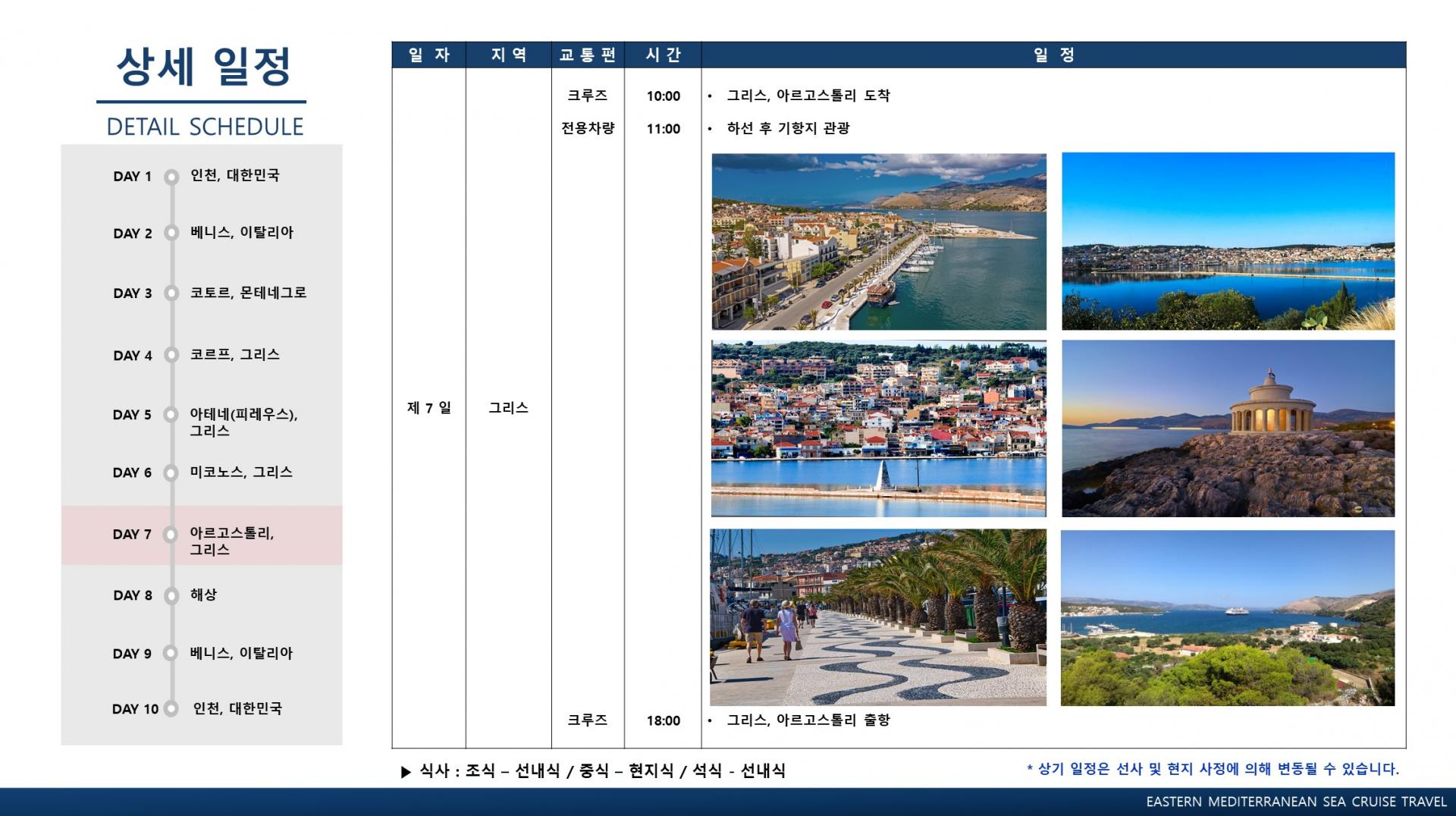Select the DAY 3 timeline circle marker
The image size is (1456, 816).
pos(172,293)
